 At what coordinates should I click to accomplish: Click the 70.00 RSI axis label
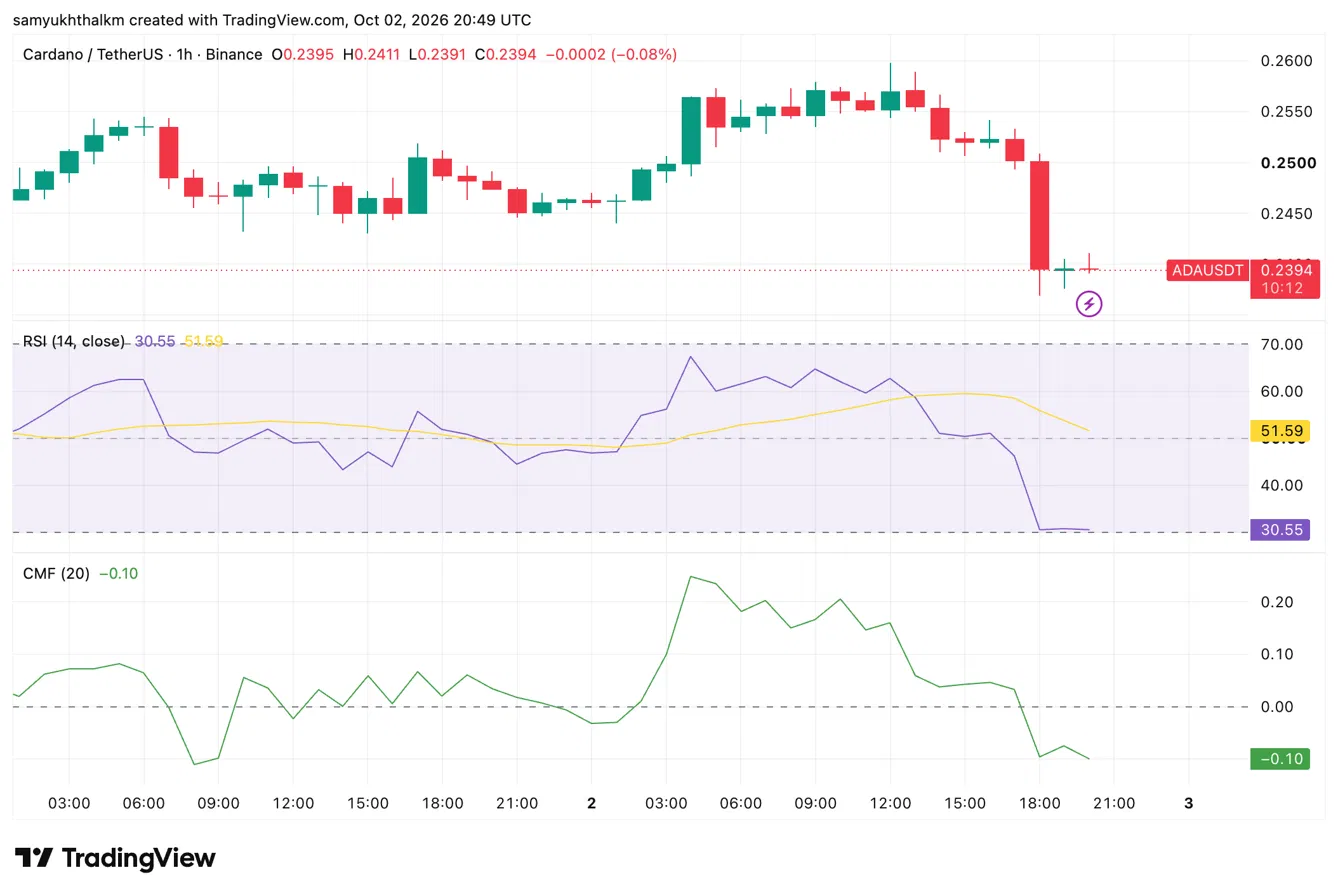pyautogui.click(x=1283, y=344)
